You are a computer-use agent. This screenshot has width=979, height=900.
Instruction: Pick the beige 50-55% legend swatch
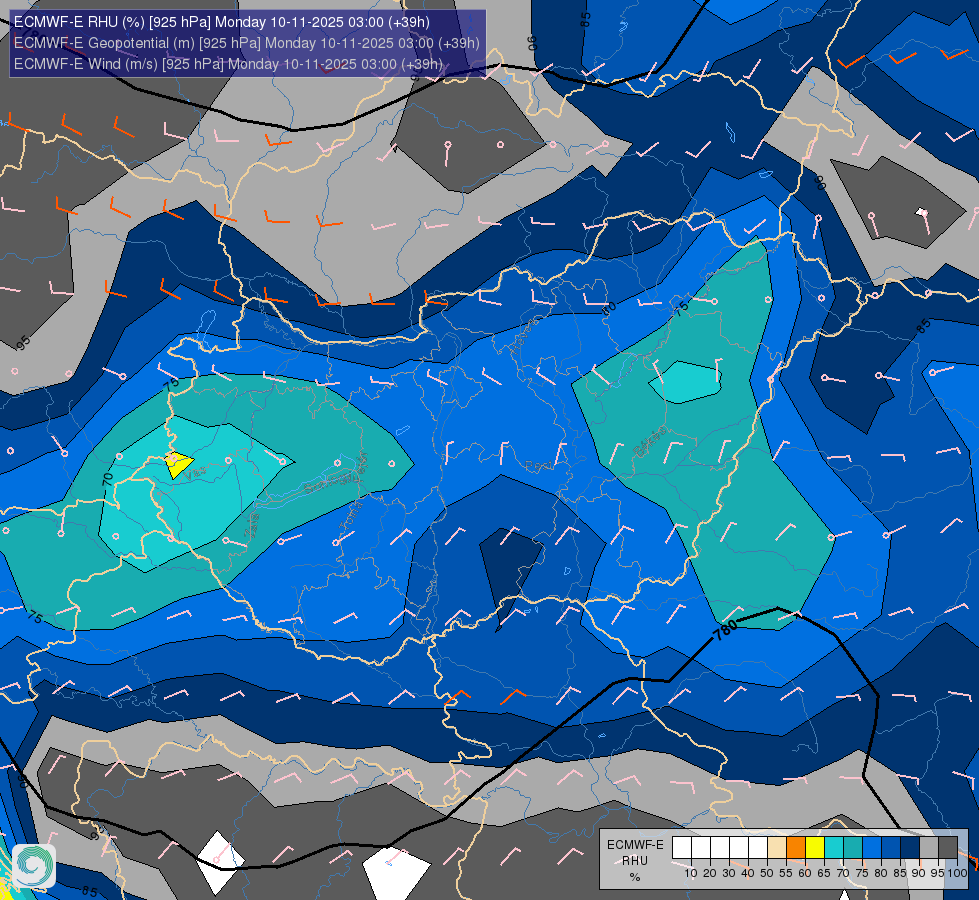(777, 848)
